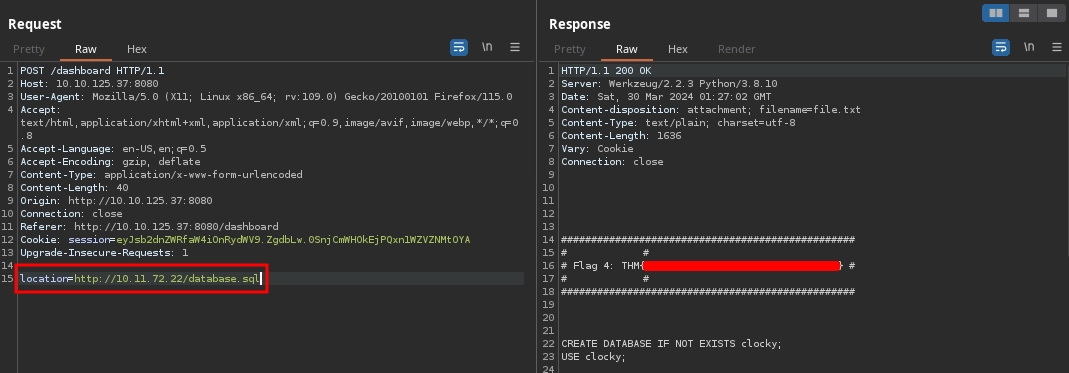
Task: Toggle show non-printable chars in Response pane
Action: tap(1029, 47)
